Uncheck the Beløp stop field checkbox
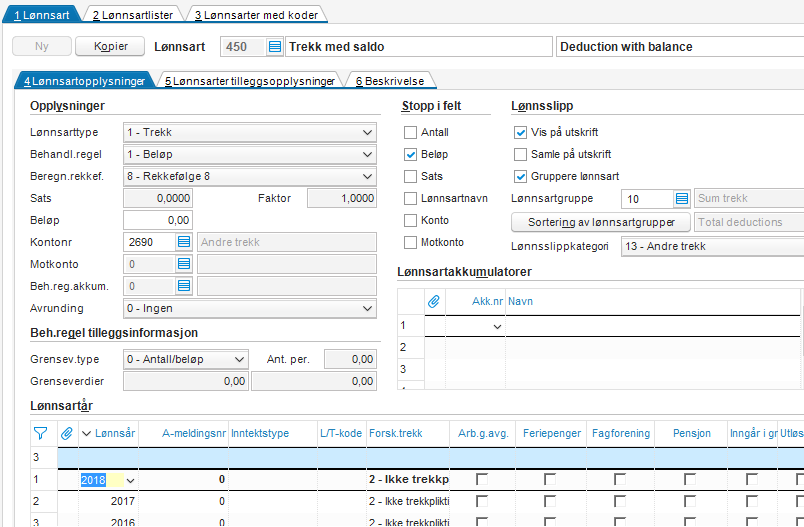The width and height of the screenshot is (804, 527). [x=410, y=154]
